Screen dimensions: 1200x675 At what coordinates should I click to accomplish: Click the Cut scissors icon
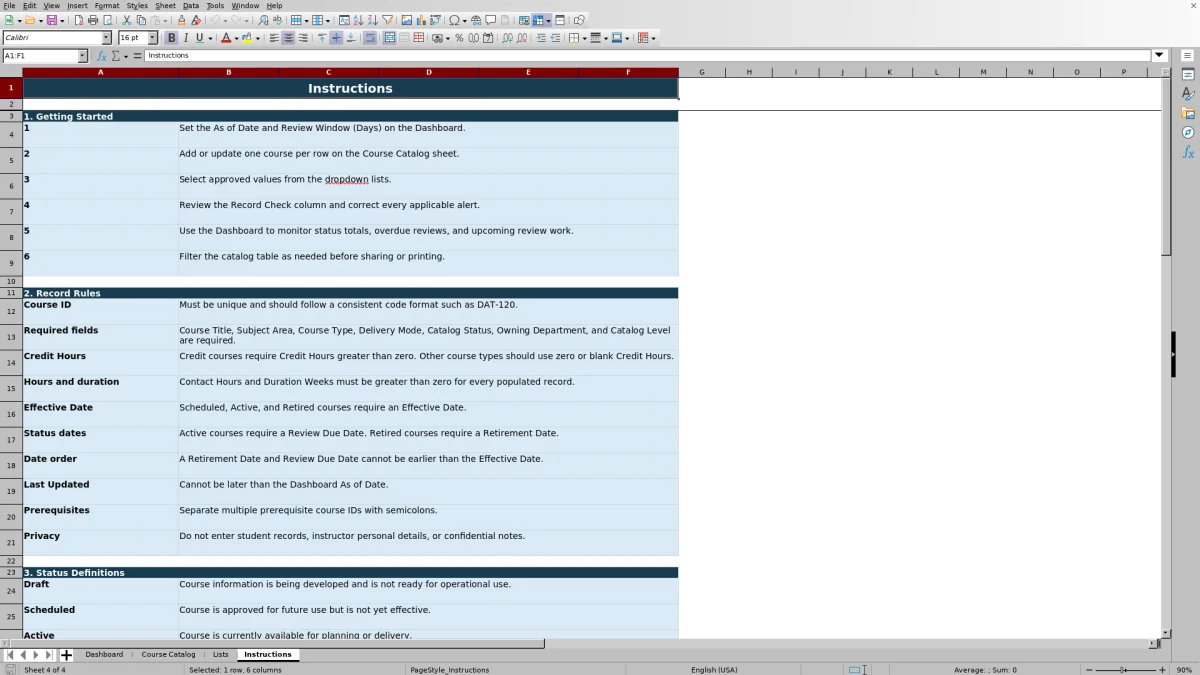tap(127, 20)
